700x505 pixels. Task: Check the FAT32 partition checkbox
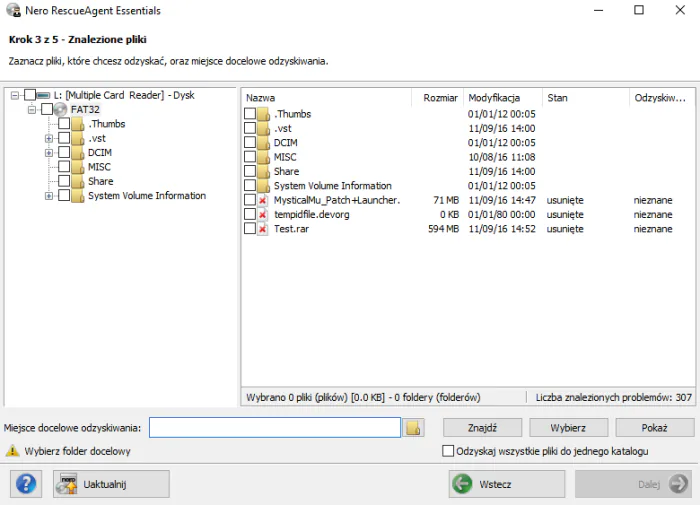(x=47, y=109)
